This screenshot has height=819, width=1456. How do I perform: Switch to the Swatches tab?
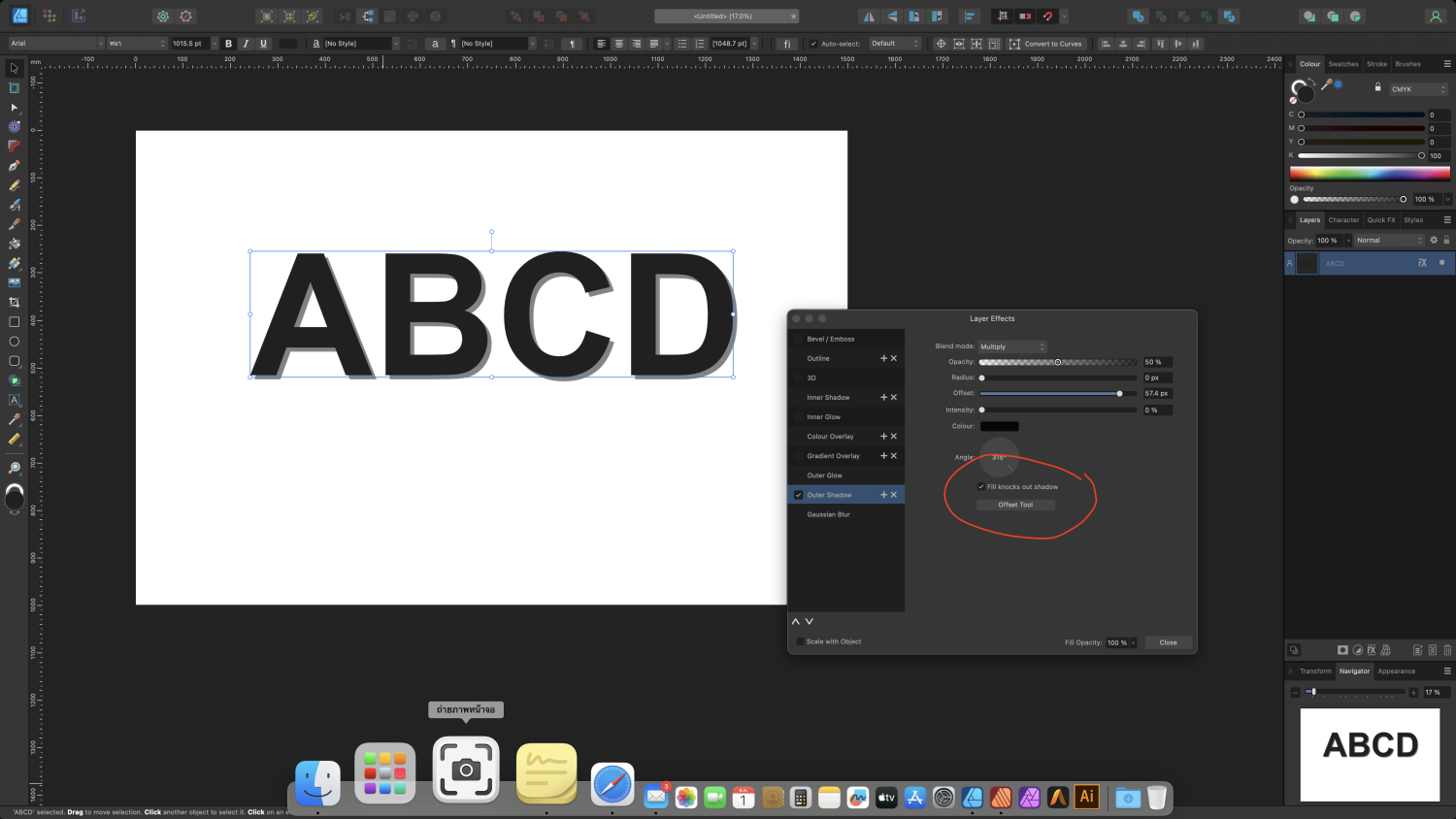coord(1343,64)
